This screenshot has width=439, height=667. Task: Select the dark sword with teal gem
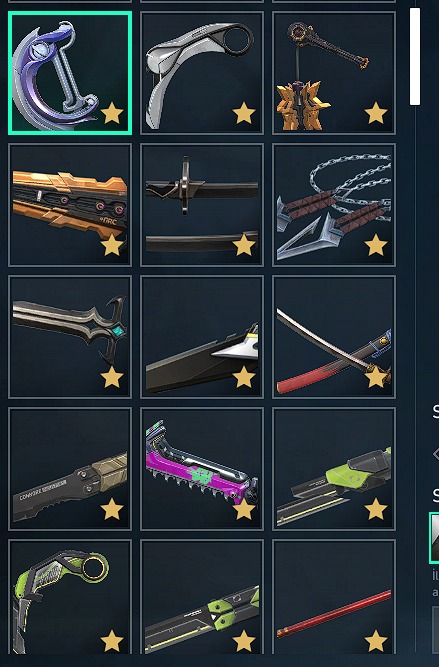70,337
